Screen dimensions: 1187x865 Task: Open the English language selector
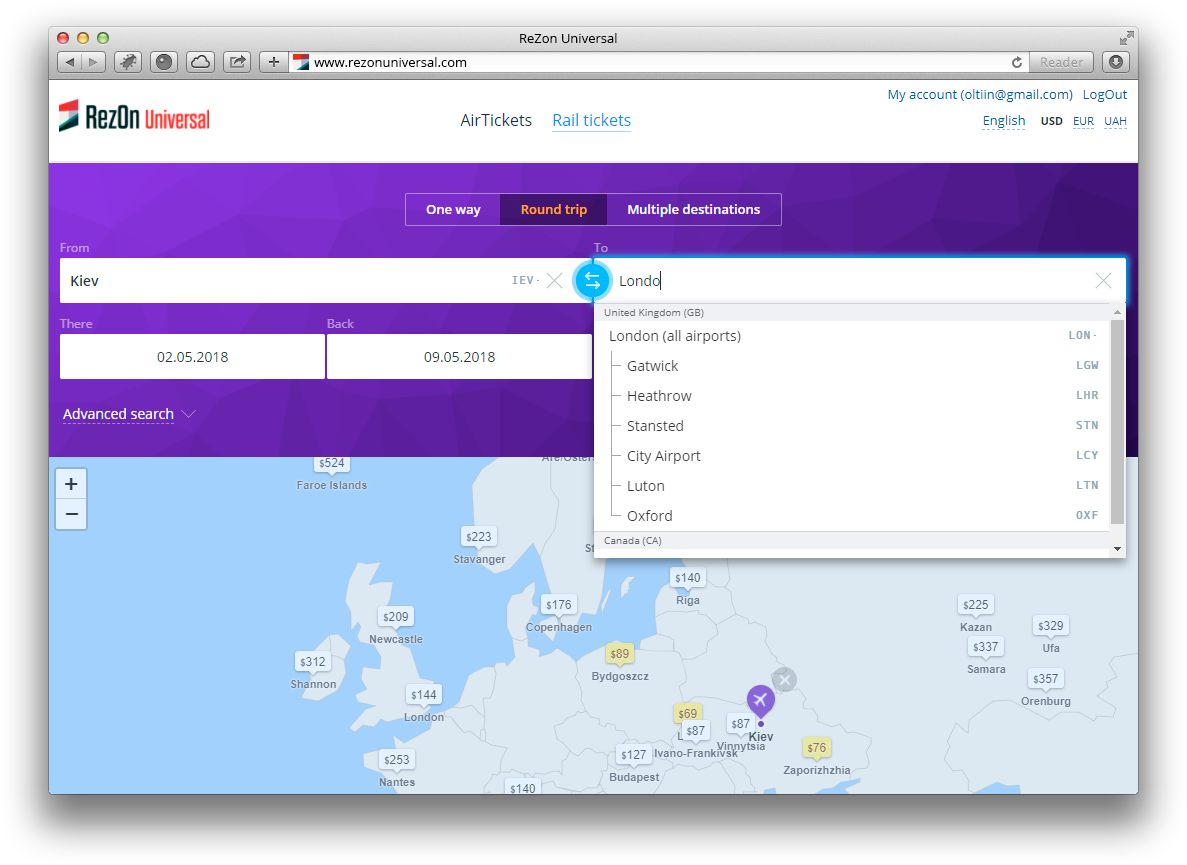point(1003,121)
